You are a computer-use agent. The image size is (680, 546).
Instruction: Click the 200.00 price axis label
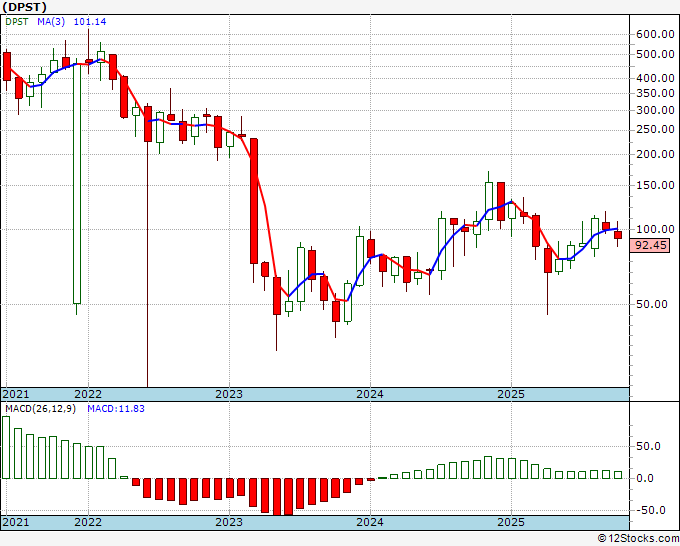655,154
